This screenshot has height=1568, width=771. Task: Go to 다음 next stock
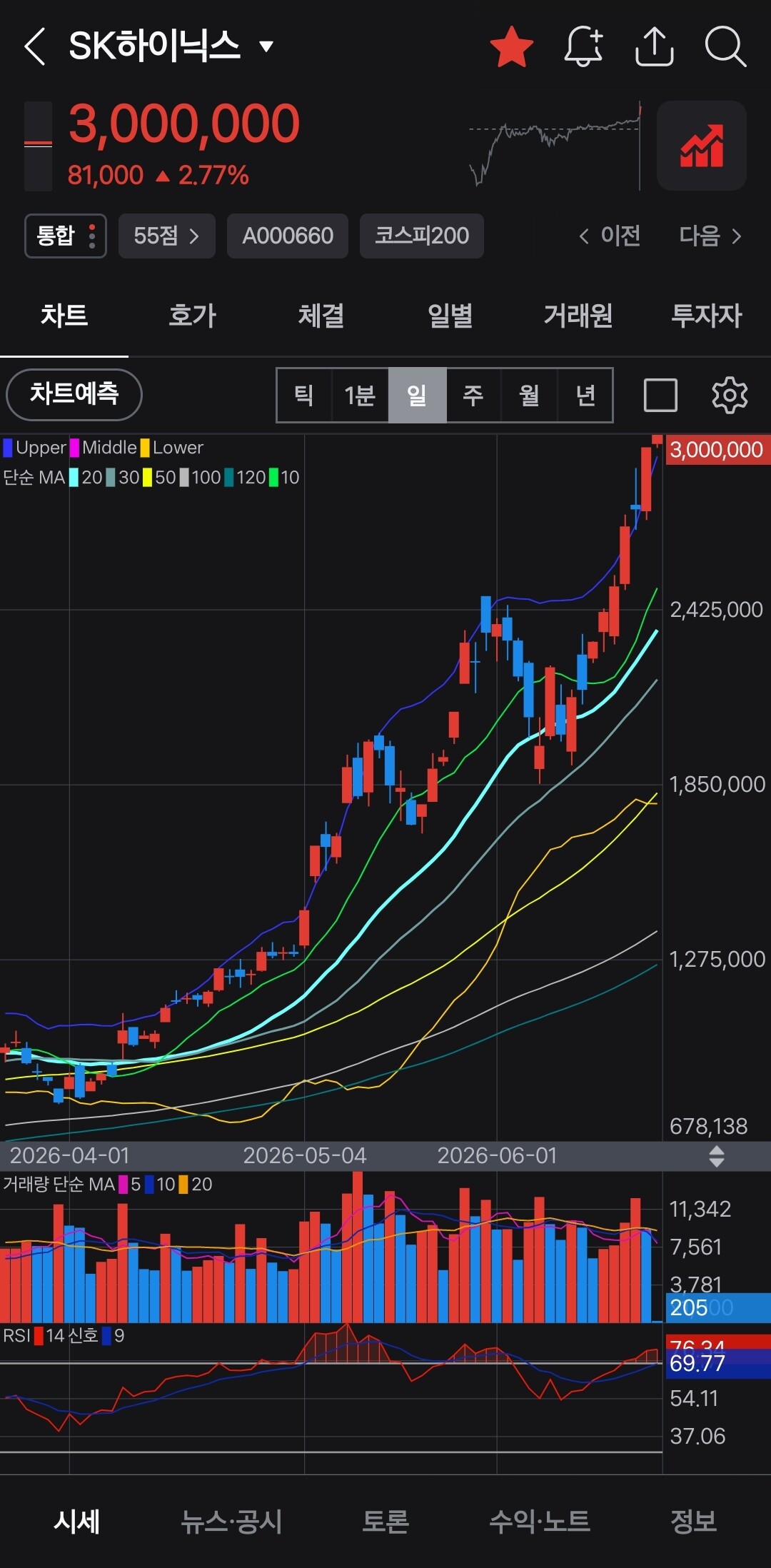click(710, 236)
